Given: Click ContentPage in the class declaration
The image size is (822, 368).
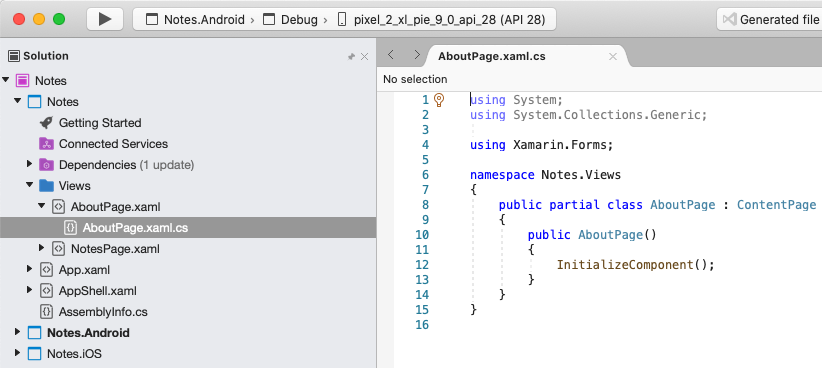Looking at the screenshot, I should click(776, 204).
